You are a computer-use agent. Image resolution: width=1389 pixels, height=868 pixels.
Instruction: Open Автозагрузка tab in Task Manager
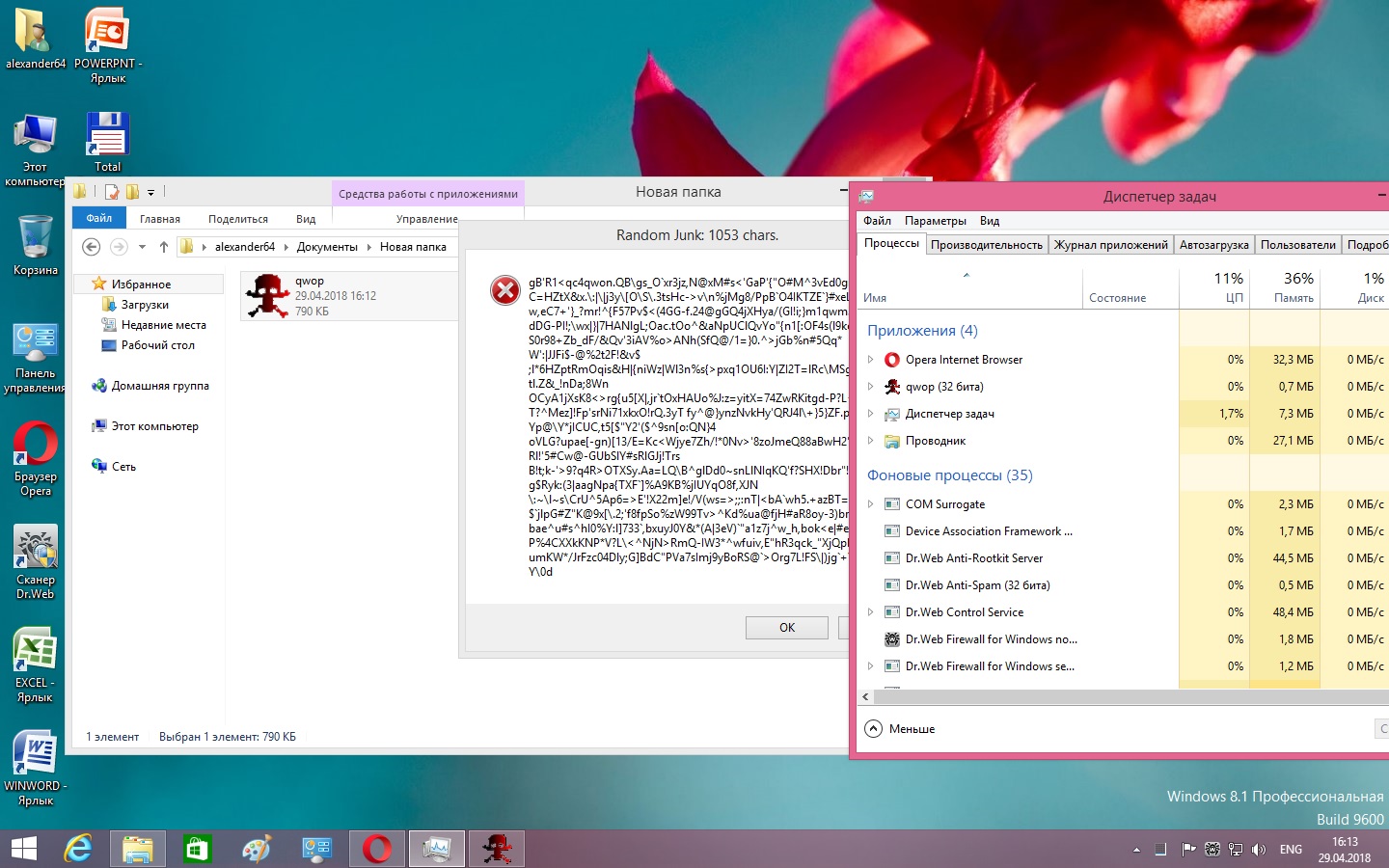1213,245
